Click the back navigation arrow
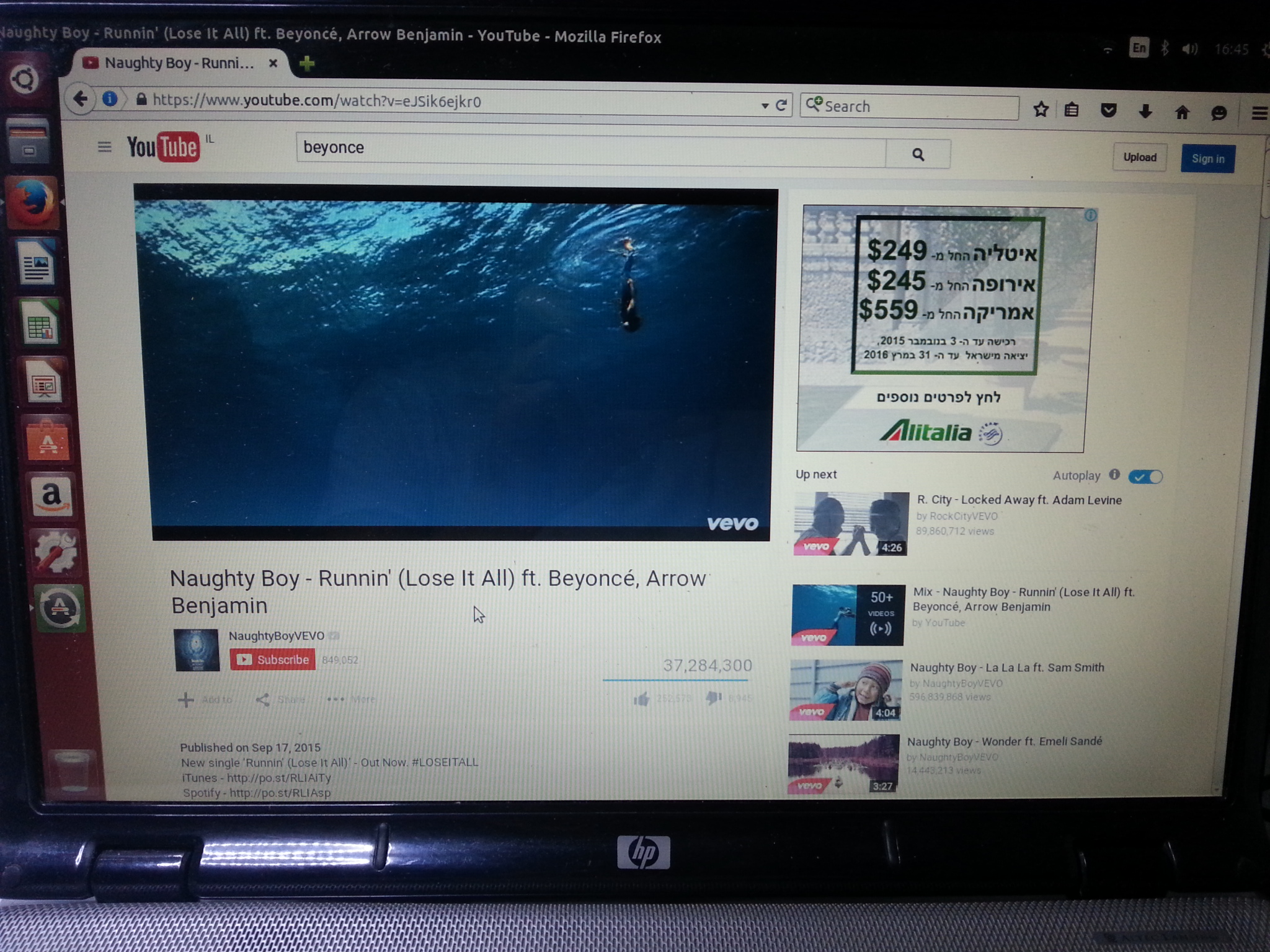 [81, 99]
